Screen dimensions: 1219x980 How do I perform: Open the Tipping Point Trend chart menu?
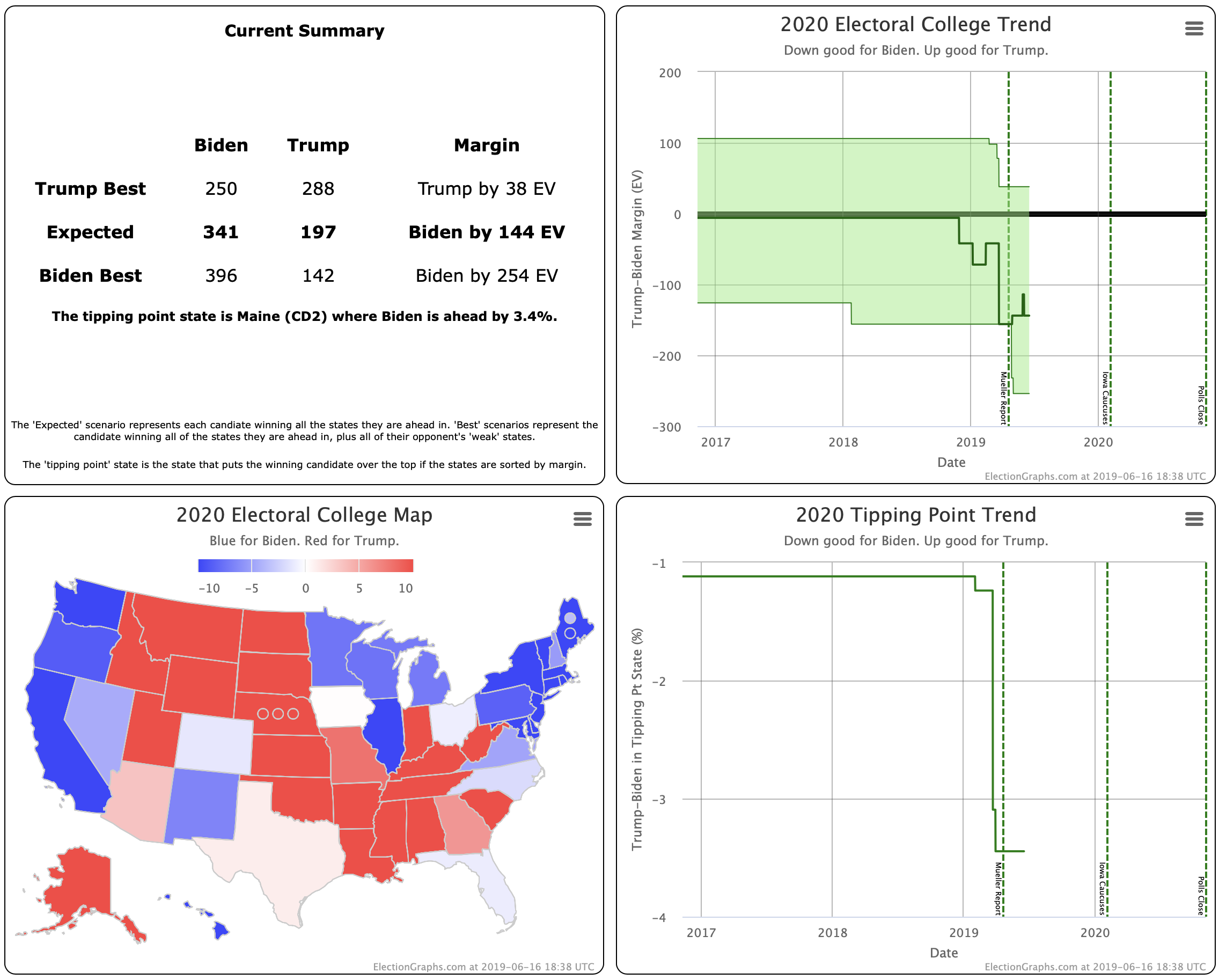pos(1194,518)
